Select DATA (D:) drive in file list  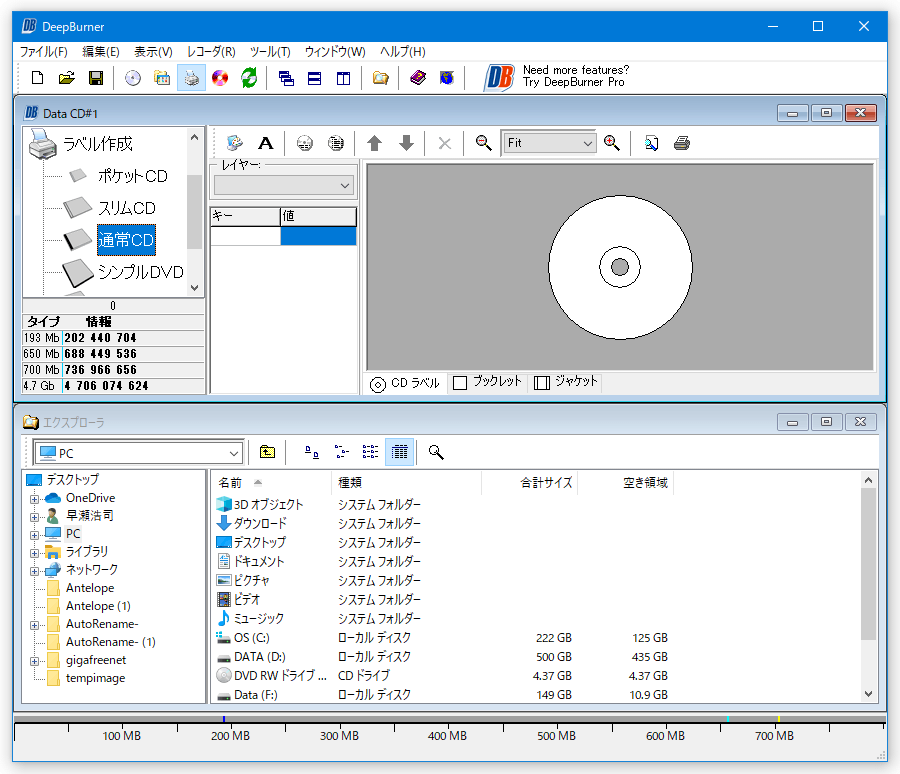259,657
